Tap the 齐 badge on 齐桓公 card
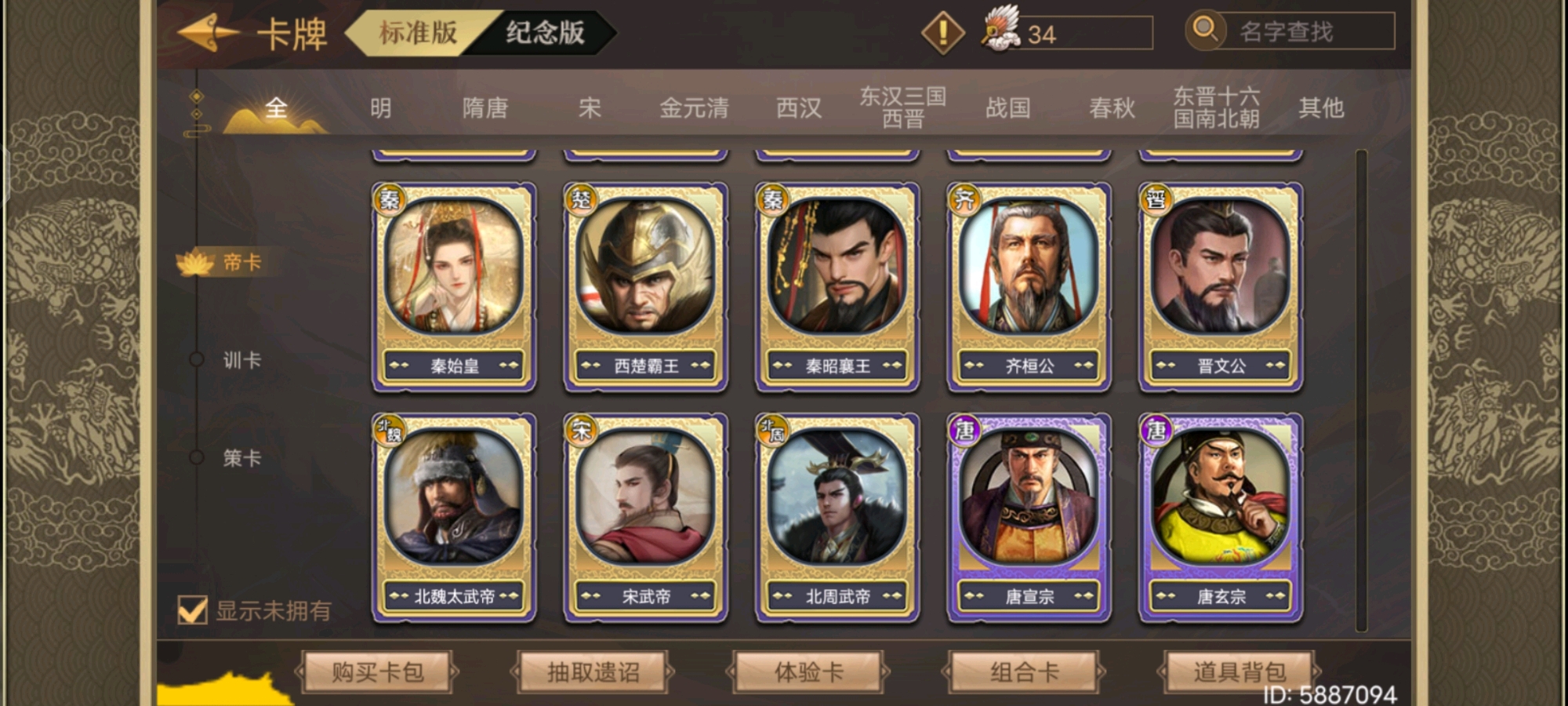Screen dimensions: 1568x706 pyautogui.click(x=964, y=199)
